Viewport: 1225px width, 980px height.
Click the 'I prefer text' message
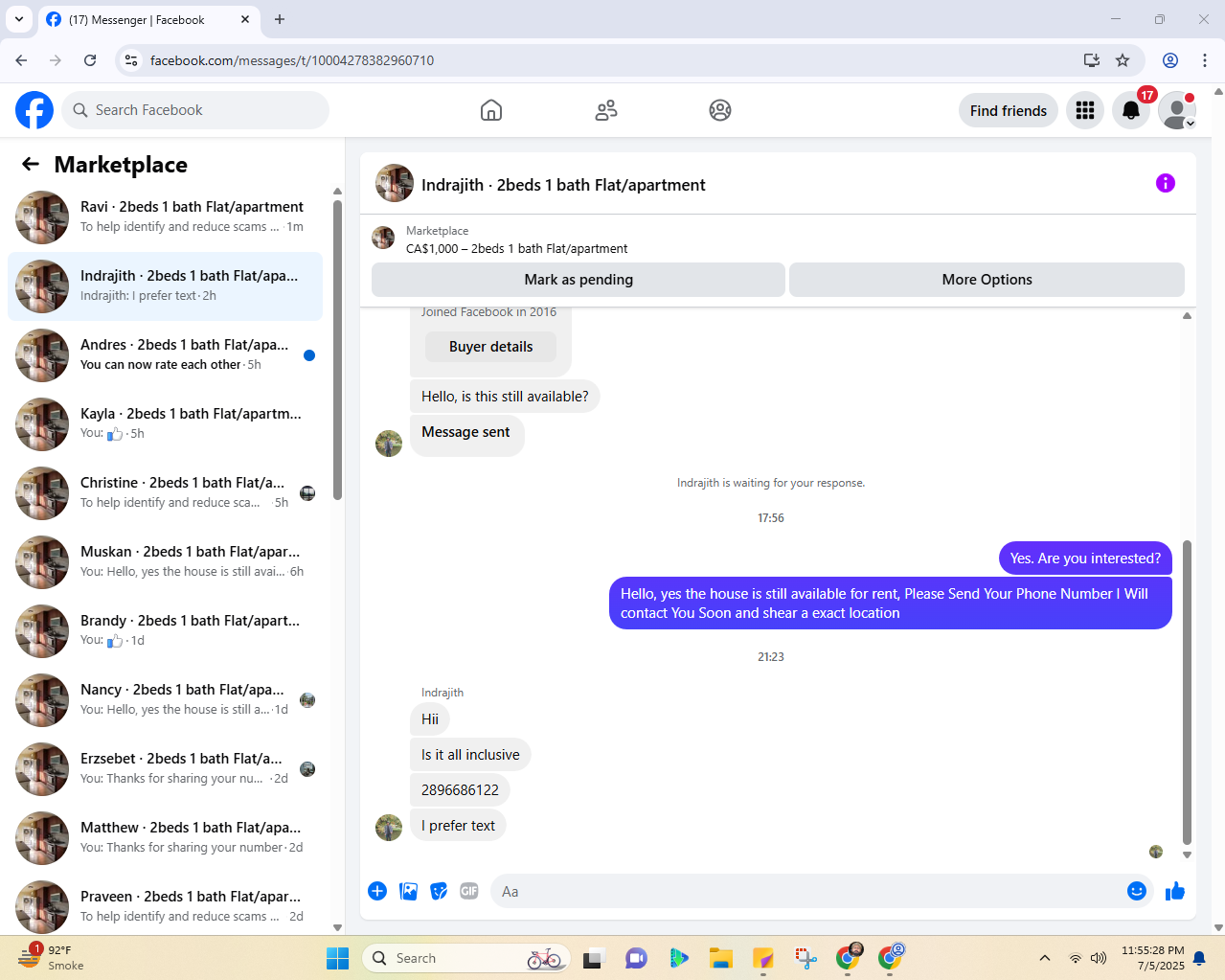click(x=458, y=826)
